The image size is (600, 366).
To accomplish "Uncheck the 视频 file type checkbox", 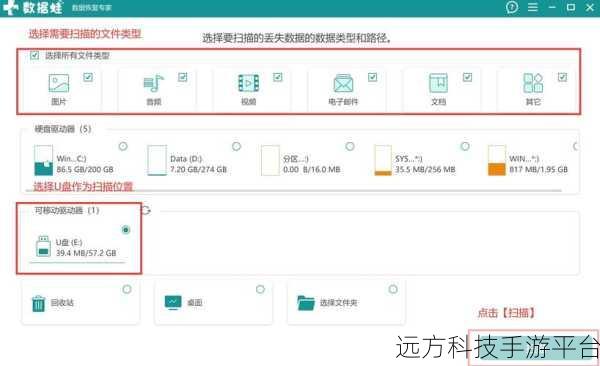I will (277, 77).
